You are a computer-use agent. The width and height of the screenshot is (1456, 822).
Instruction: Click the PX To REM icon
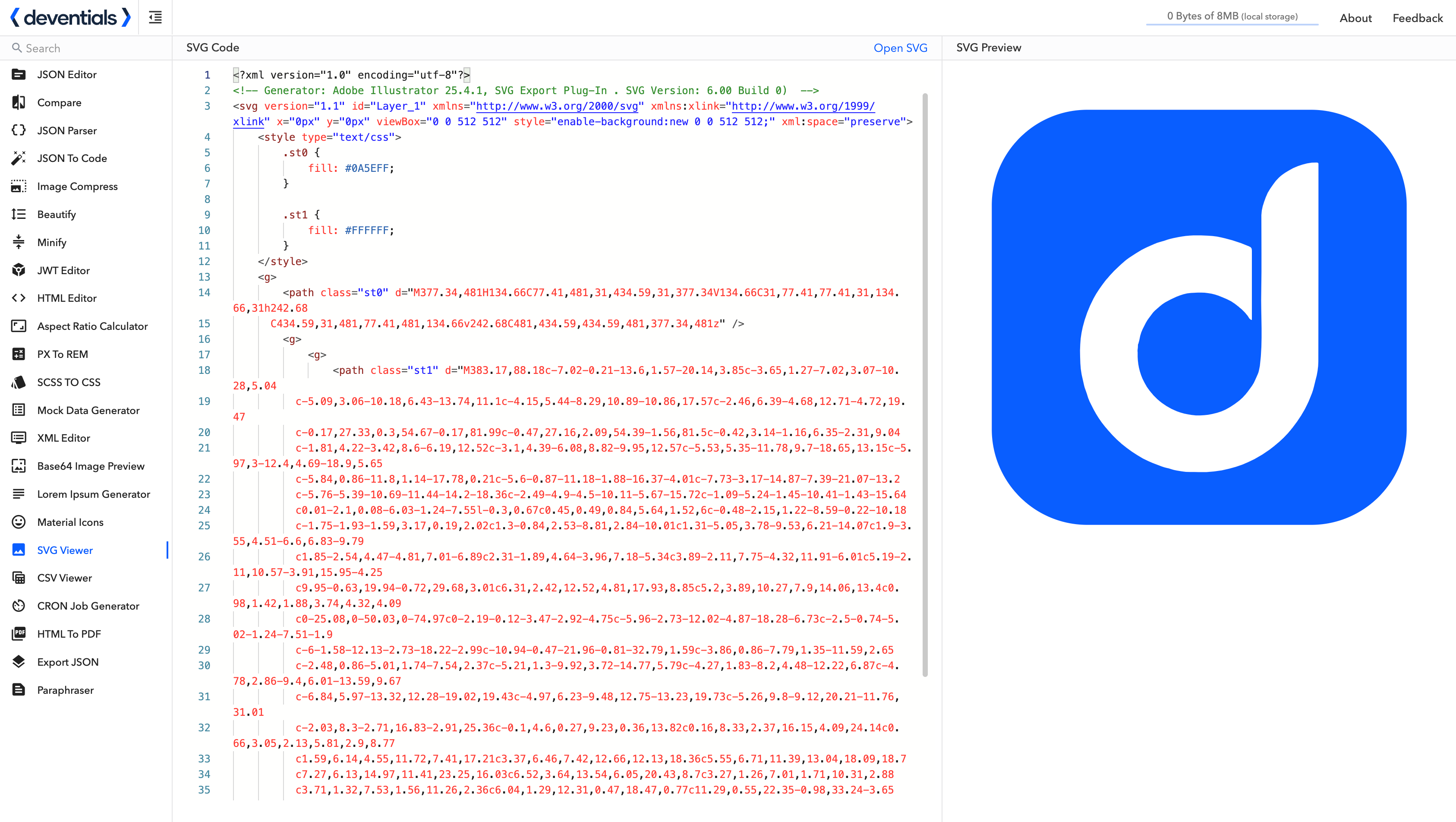19,354
